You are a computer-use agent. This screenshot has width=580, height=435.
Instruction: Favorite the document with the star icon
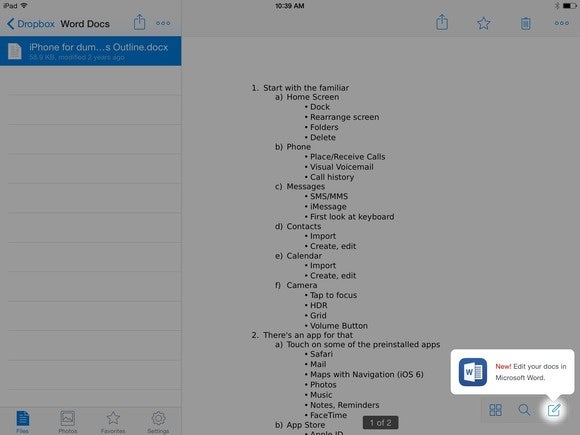tap(483, 23)
